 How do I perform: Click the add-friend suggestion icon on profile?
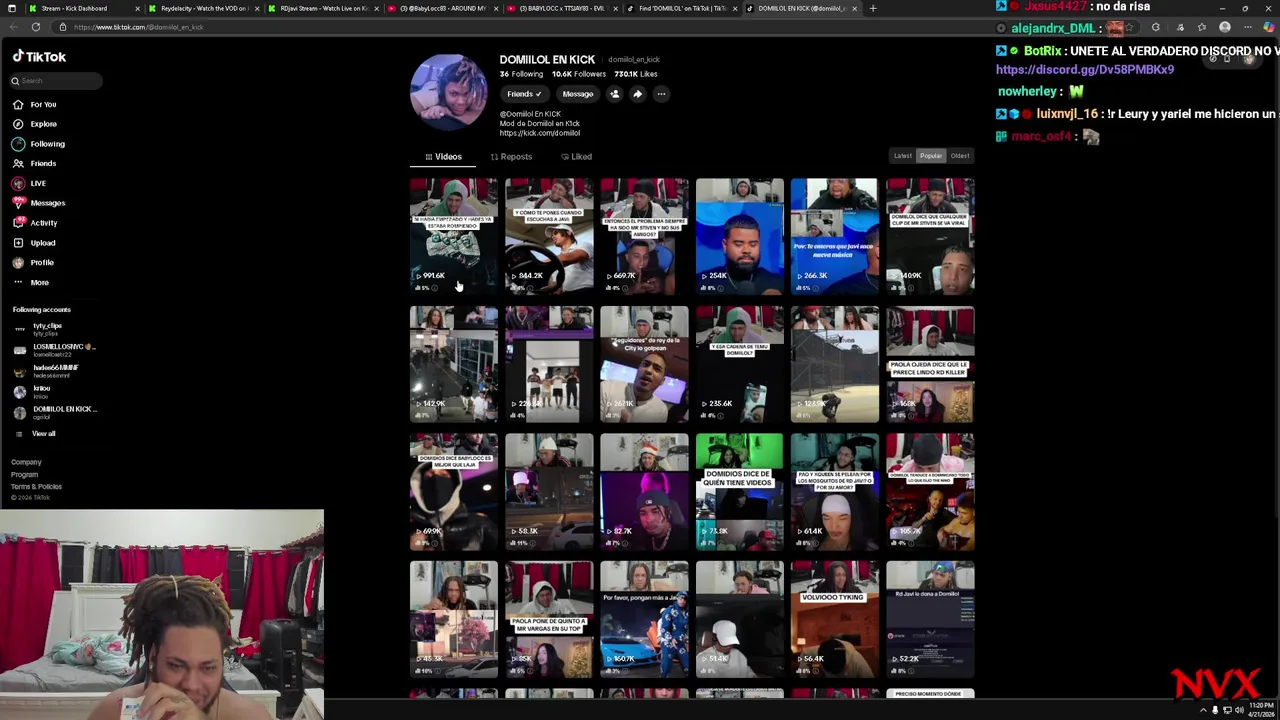[x=615, y=94]
